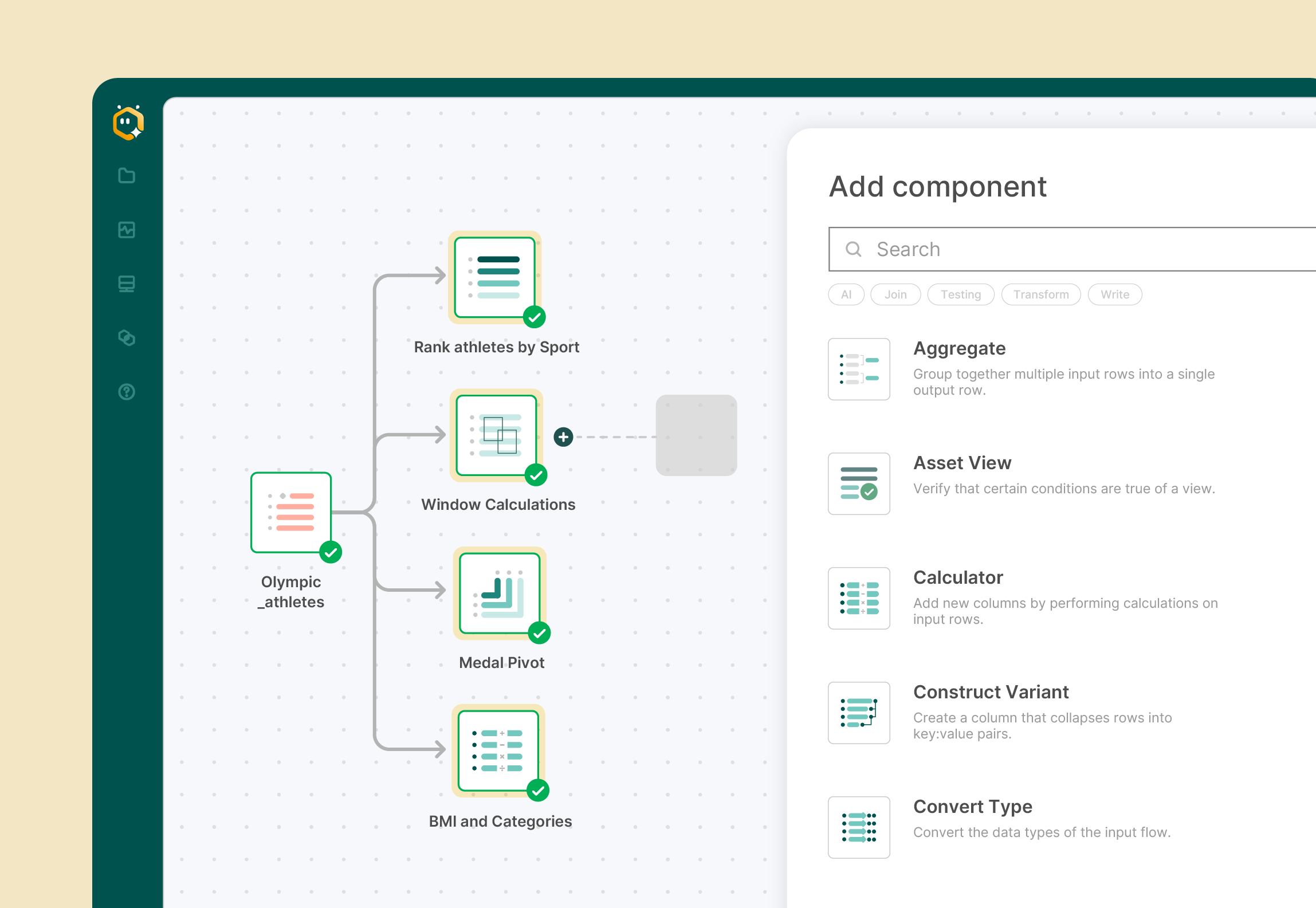Screen dimensions: 1316x908
Task: Open the folder/projects icon in sidebar
Action: 127,175
